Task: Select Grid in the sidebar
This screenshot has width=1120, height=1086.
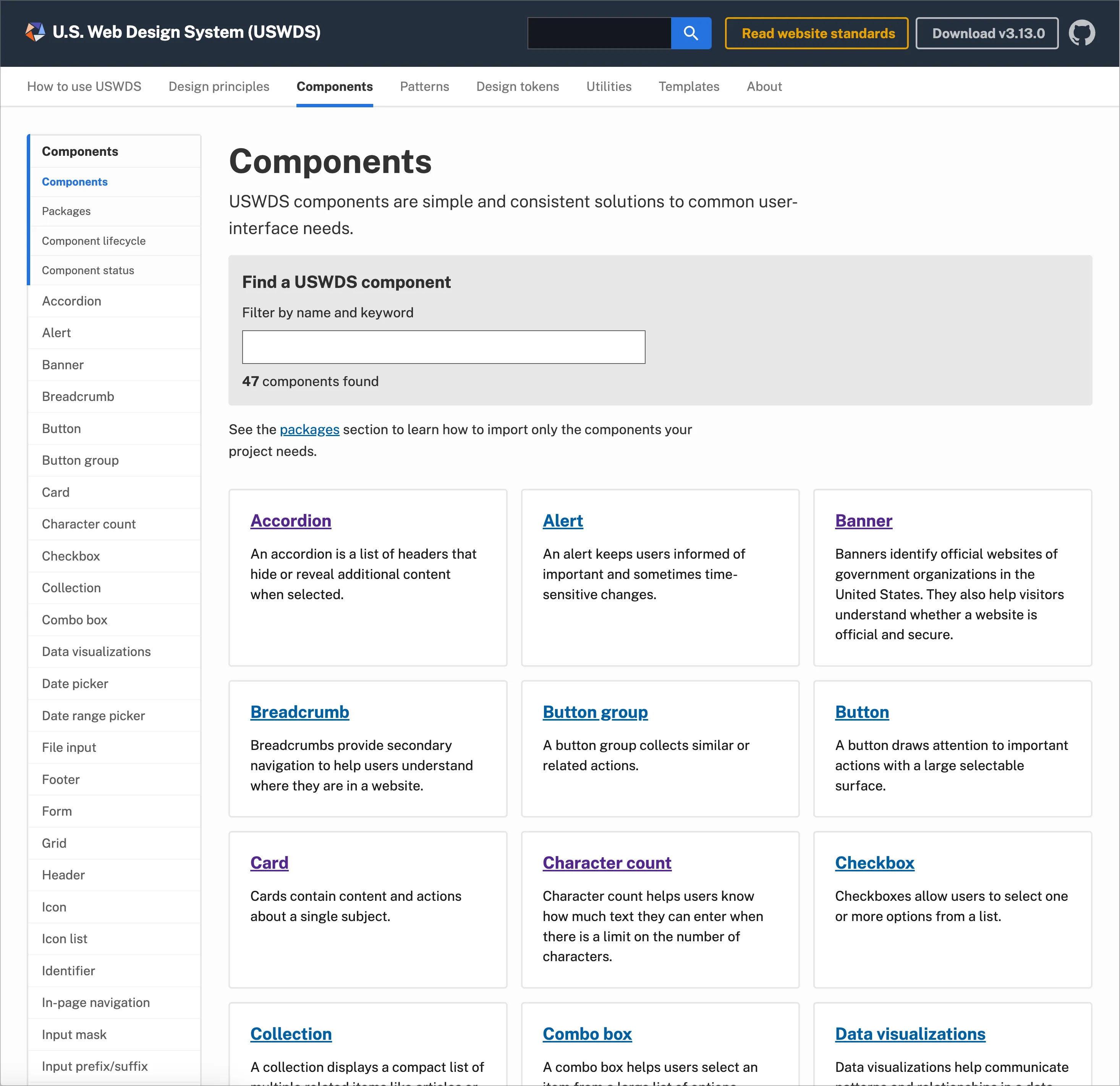Action: [x=115, y=843]
